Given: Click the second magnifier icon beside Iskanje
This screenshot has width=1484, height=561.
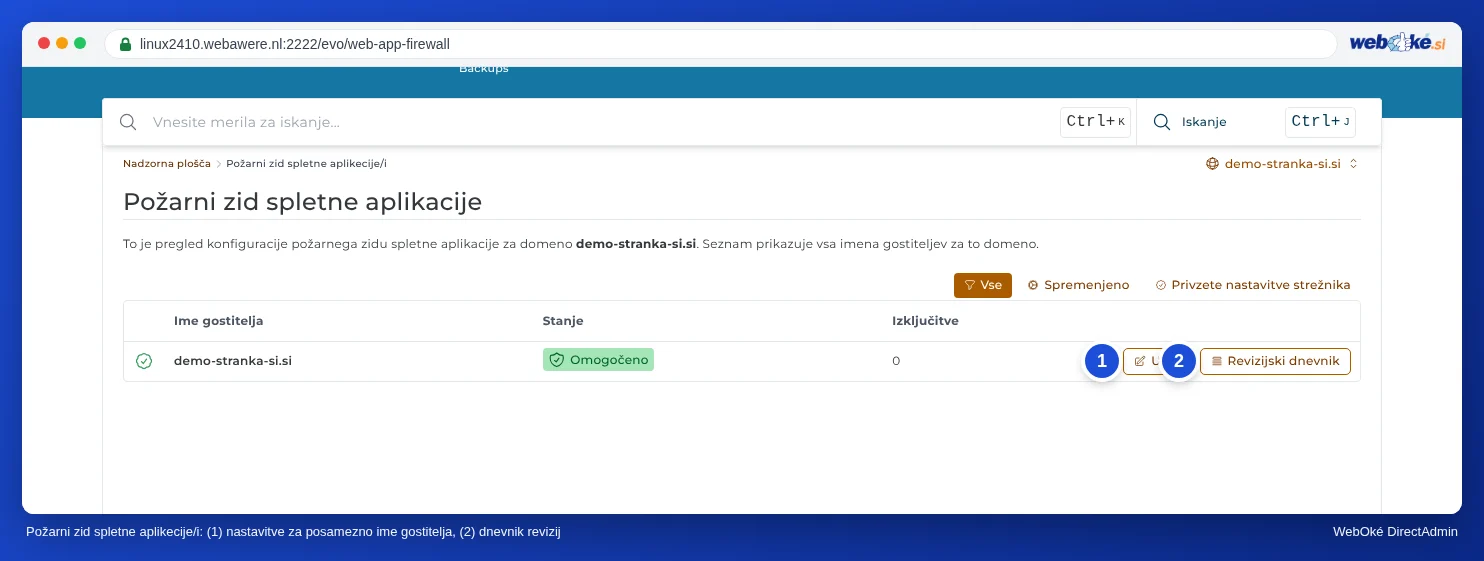Looking at the screenshot, I should pyautogui.click(x=1162, y=122).
